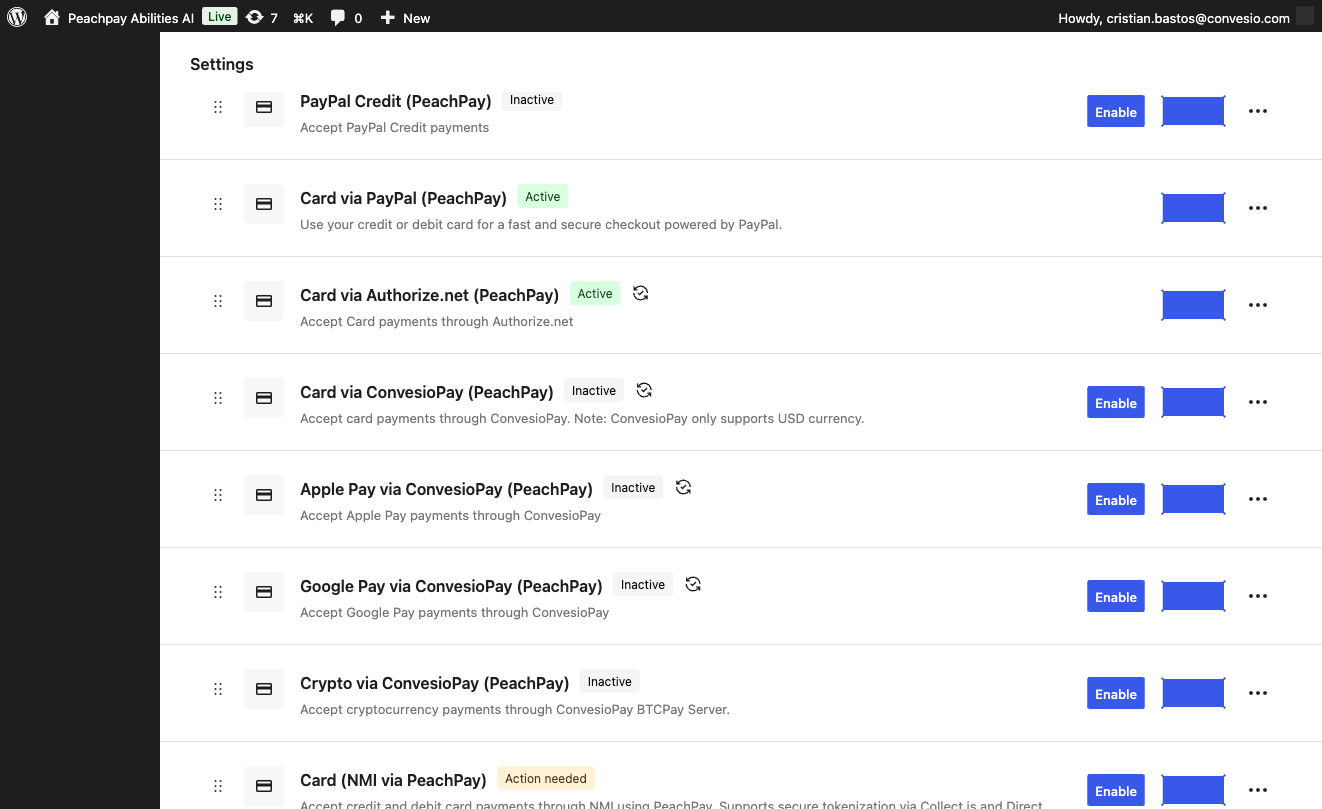Expand three-dot options for Card via ConvesioPay

point(1258,402)
